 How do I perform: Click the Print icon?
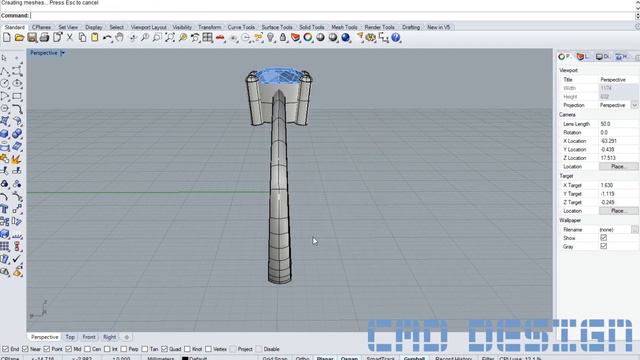[x=44, y=38]
